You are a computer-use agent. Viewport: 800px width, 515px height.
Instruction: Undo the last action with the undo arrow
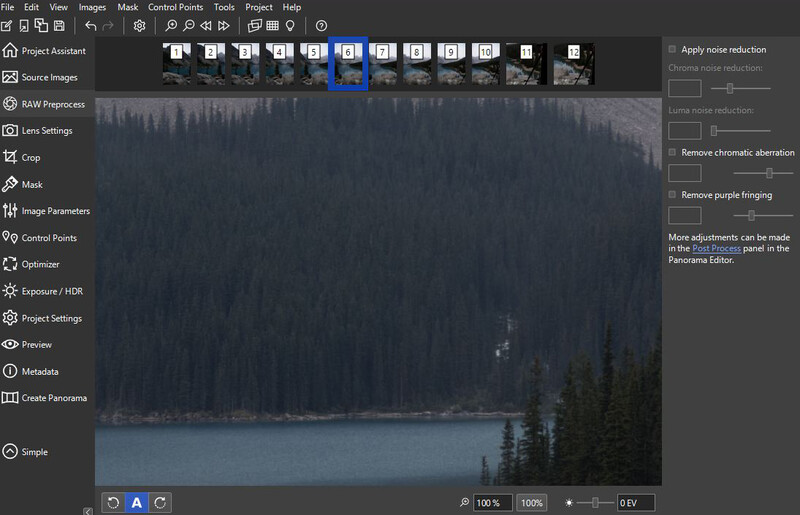(x=91, y=26)
